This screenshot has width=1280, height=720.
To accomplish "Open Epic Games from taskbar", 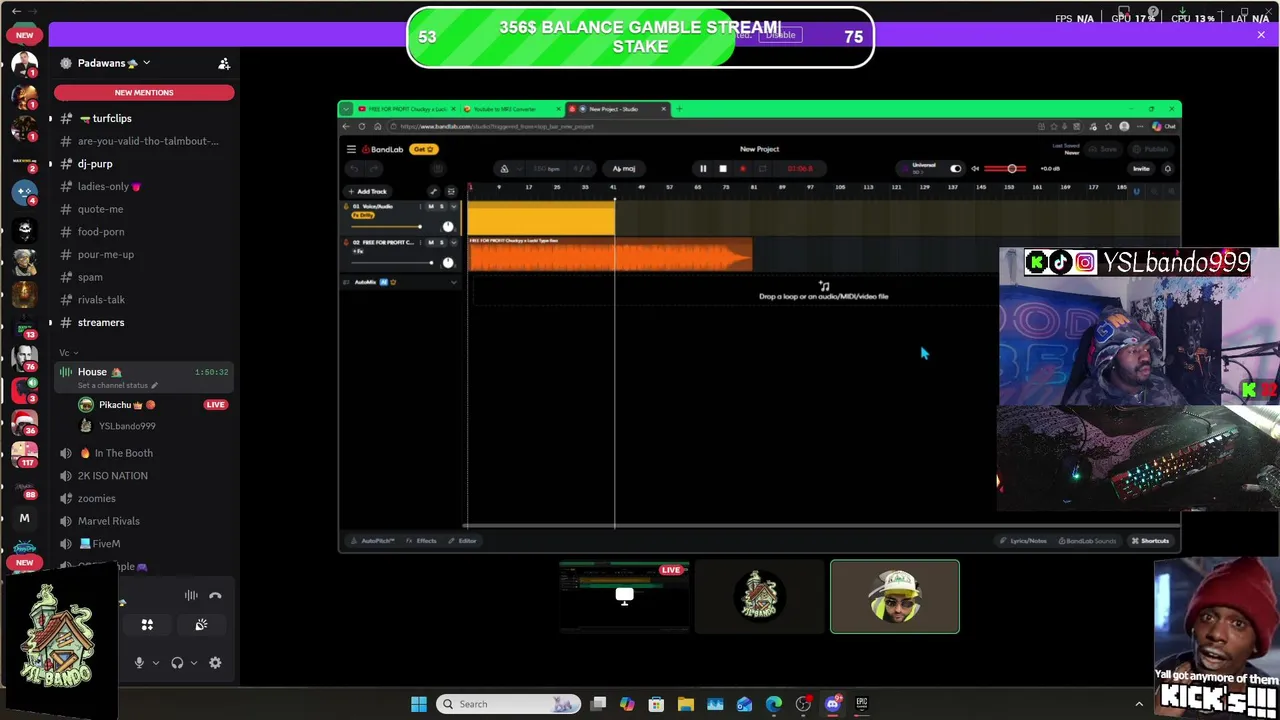I will coord(862,704).
